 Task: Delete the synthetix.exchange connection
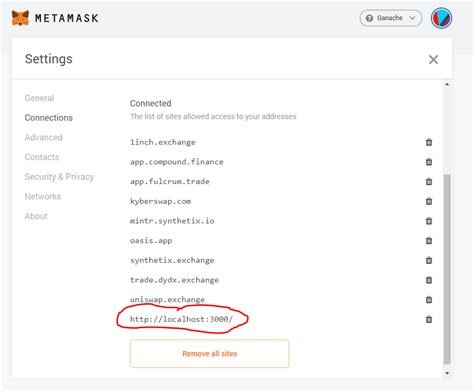[429, 260]
